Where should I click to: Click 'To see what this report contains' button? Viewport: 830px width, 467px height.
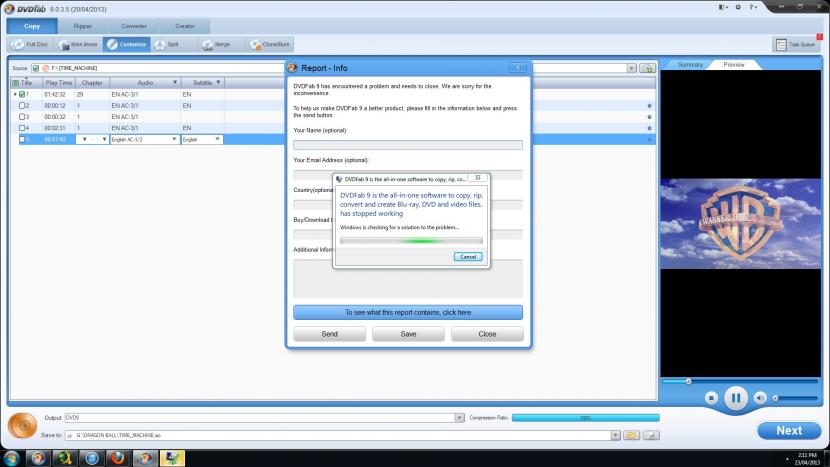408,312
